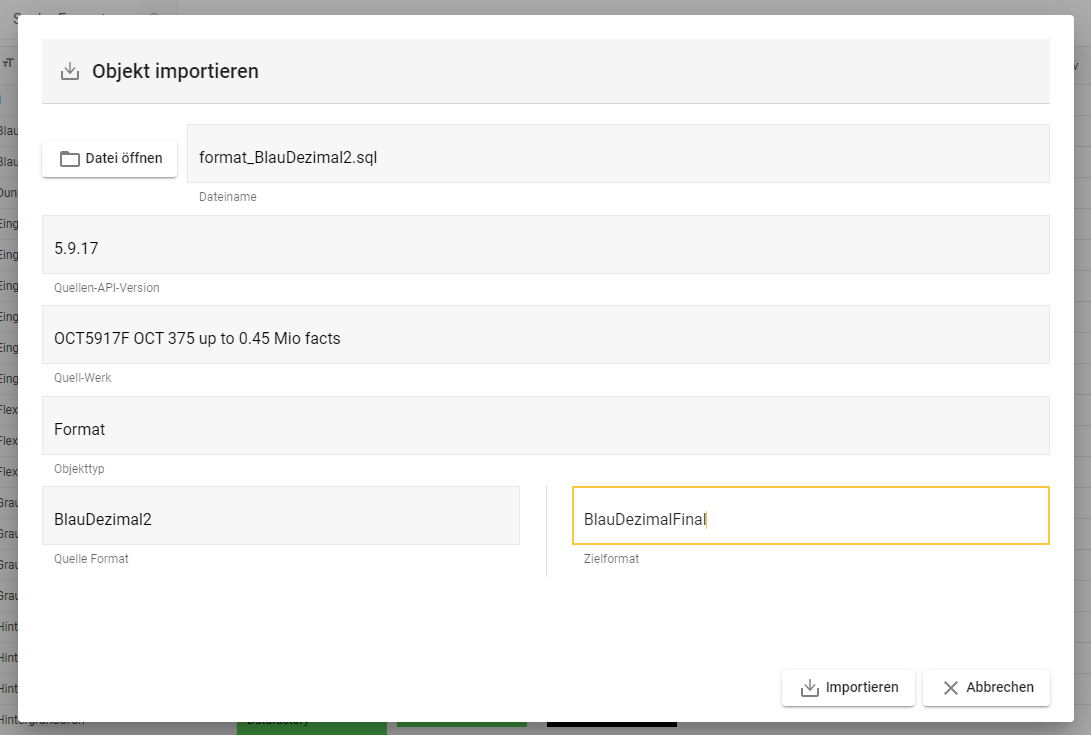Click the X icon on the Abbrechen button

(x=951, y=688)
